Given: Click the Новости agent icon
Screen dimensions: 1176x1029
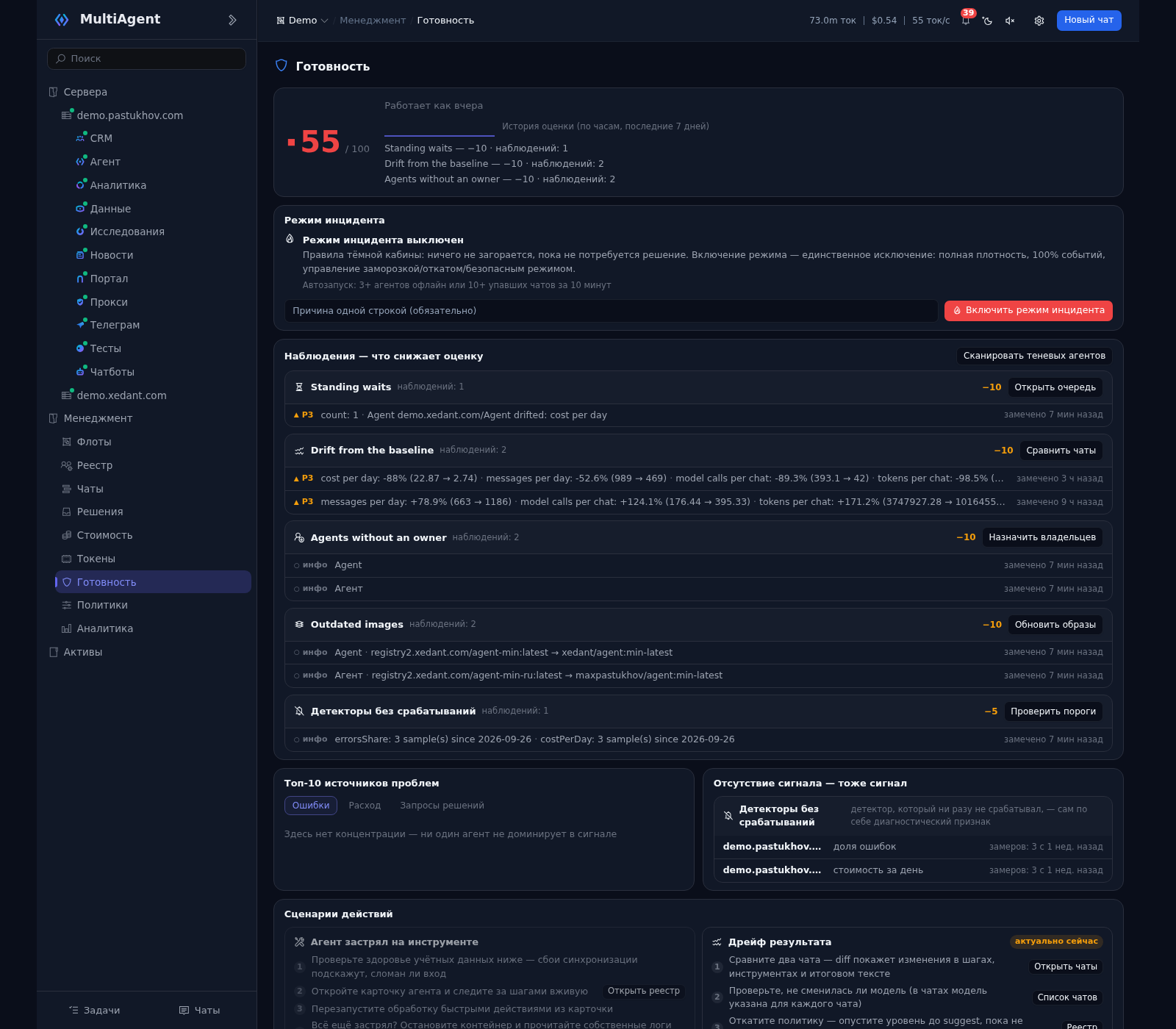Looking at the screenshot, I should coord(80,255).
